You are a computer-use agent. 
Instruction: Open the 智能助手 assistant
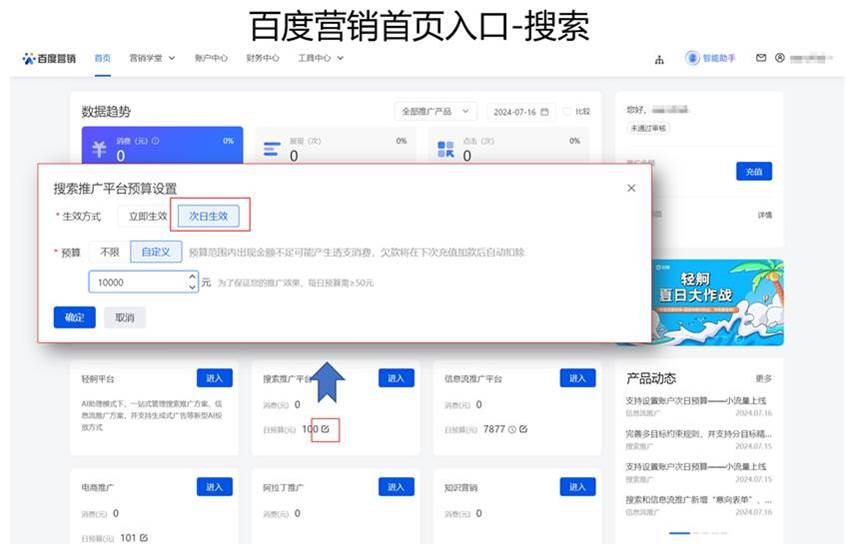coord(710,58)
